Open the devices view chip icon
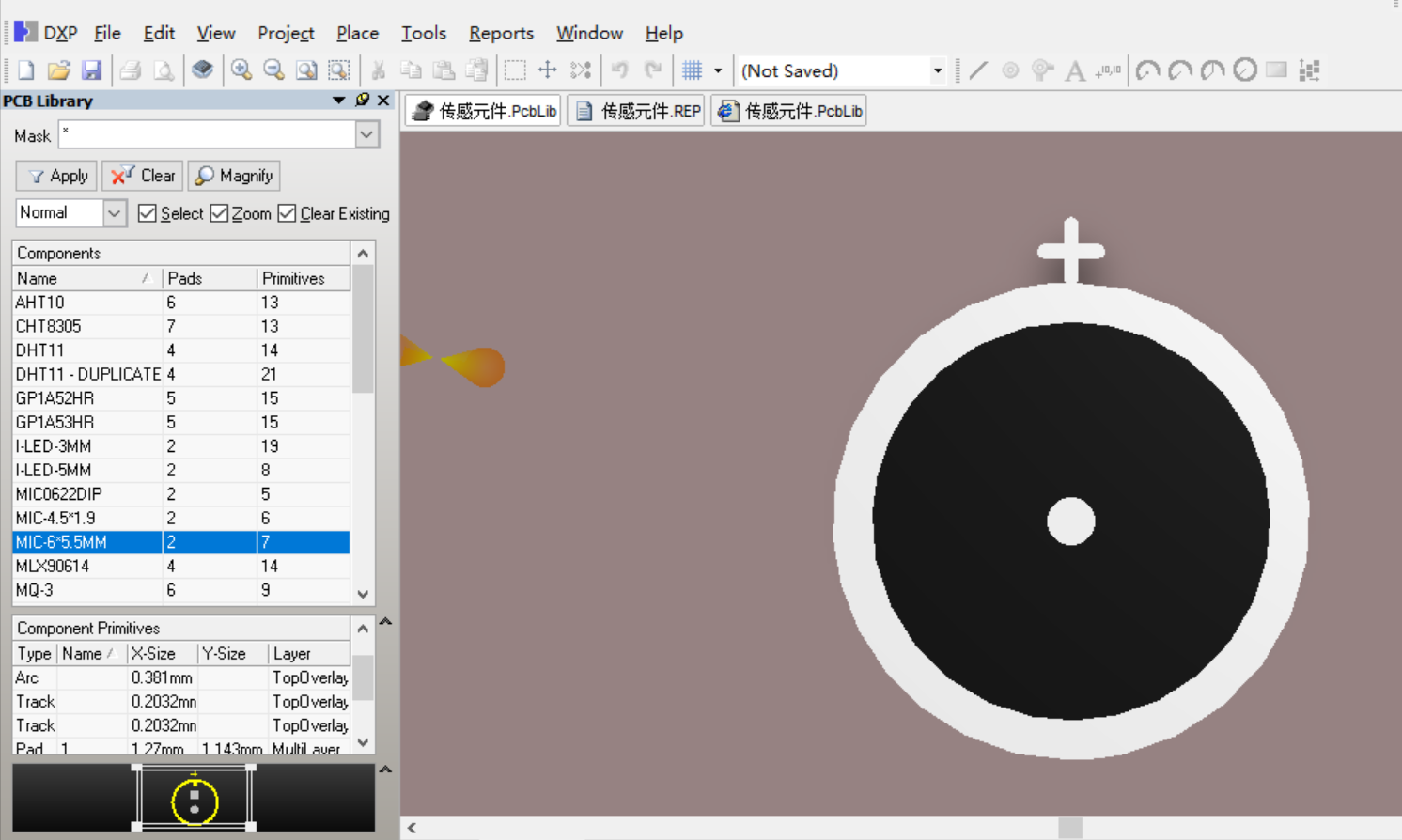This screenshot has width=1402, height=840. coord(202,70)
